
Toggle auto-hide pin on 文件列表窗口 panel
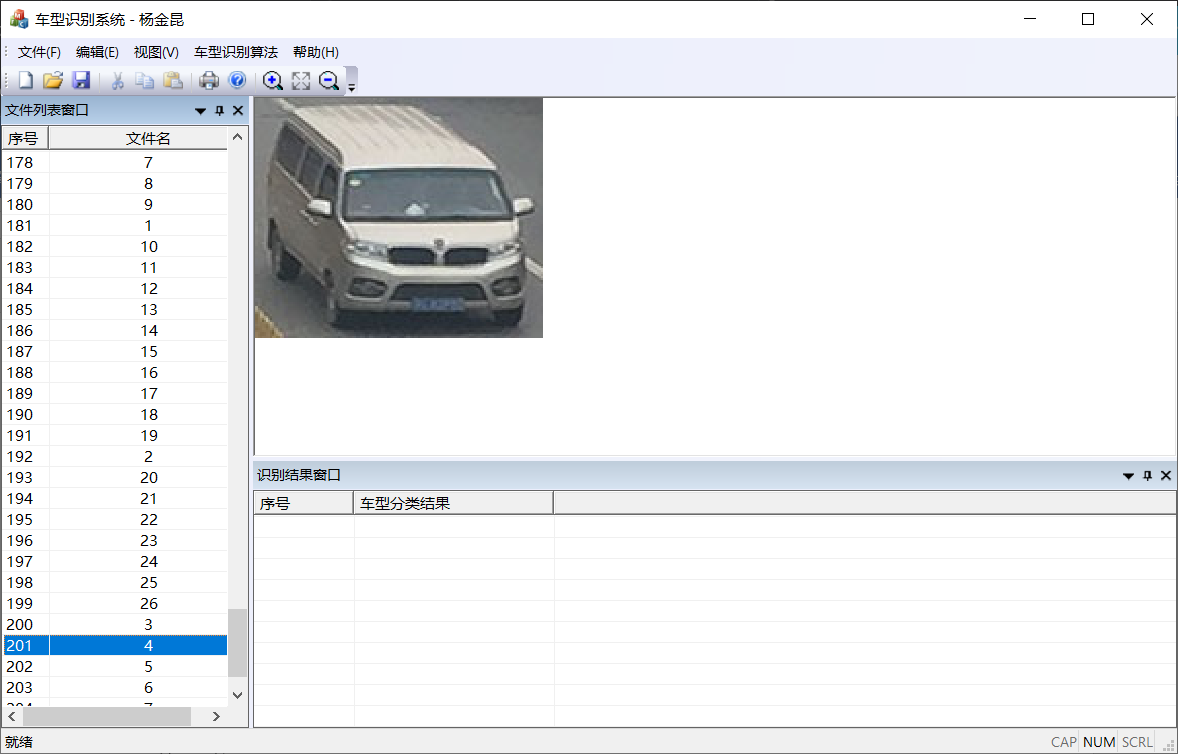click(220, 111)
